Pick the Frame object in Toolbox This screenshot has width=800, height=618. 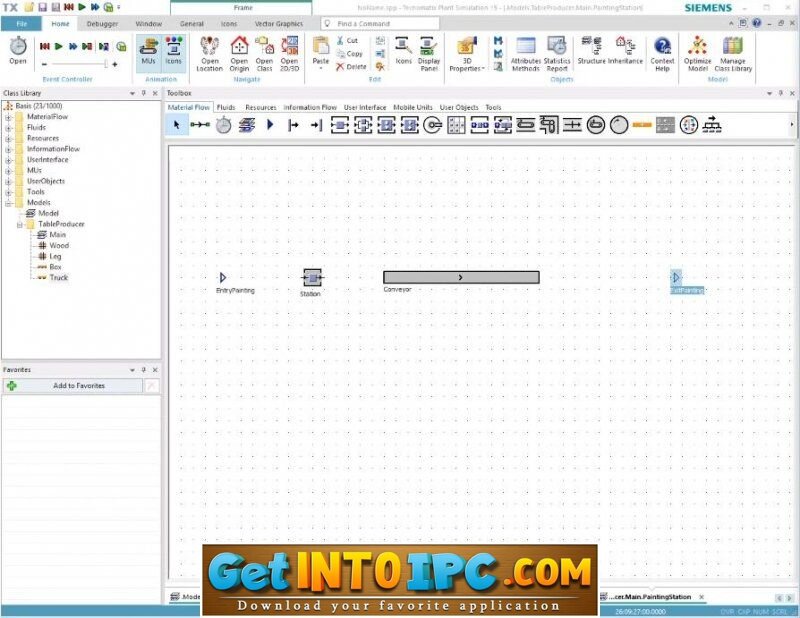(x=247, y=125)
